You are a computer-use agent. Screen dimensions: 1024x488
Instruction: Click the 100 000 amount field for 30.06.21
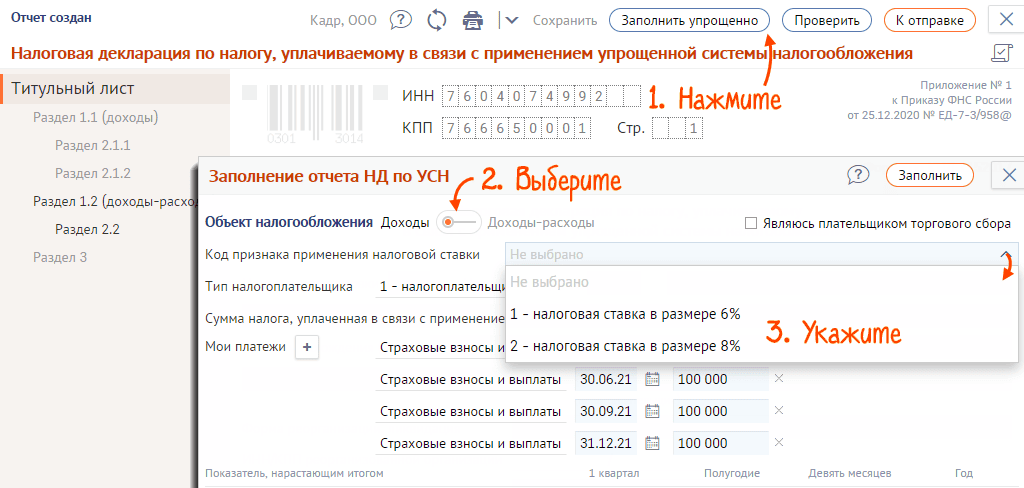pos(720,379)
